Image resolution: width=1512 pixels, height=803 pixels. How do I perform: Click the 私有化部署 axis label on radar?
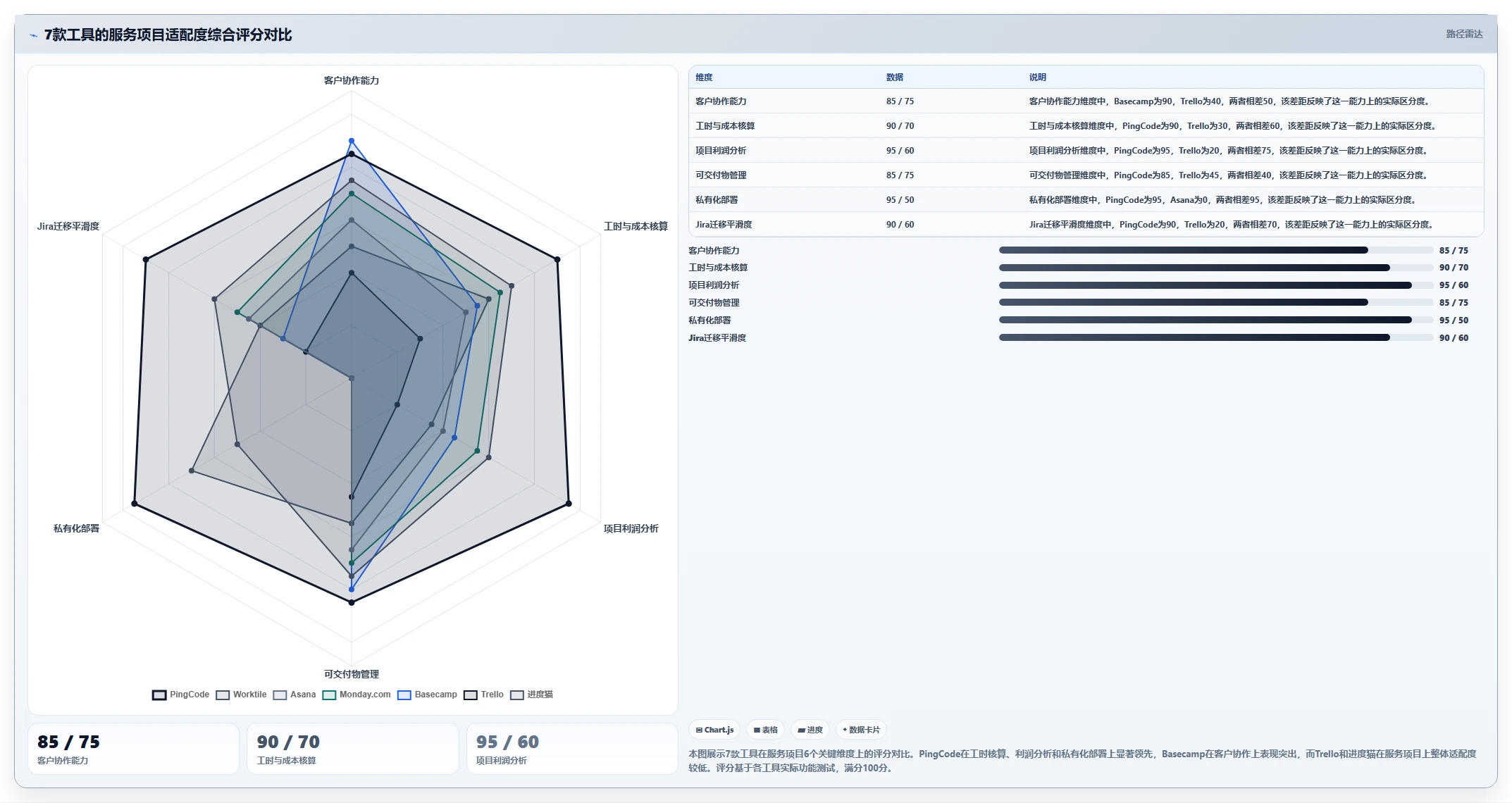[x=77, y=528]
